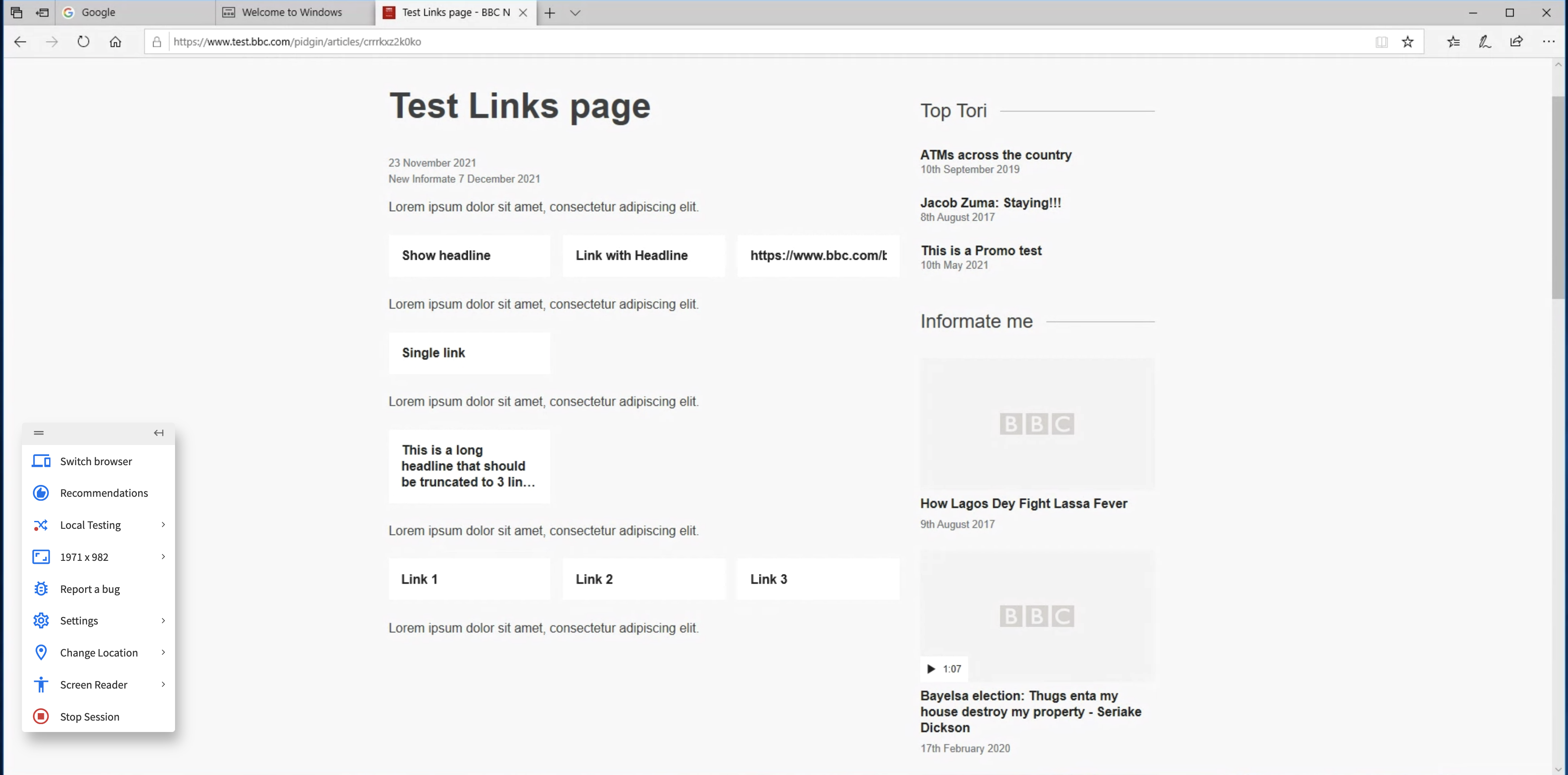Select the Screen Reader option
The width and height of the screenshot is (1568, 775).
tap(93, 684)
